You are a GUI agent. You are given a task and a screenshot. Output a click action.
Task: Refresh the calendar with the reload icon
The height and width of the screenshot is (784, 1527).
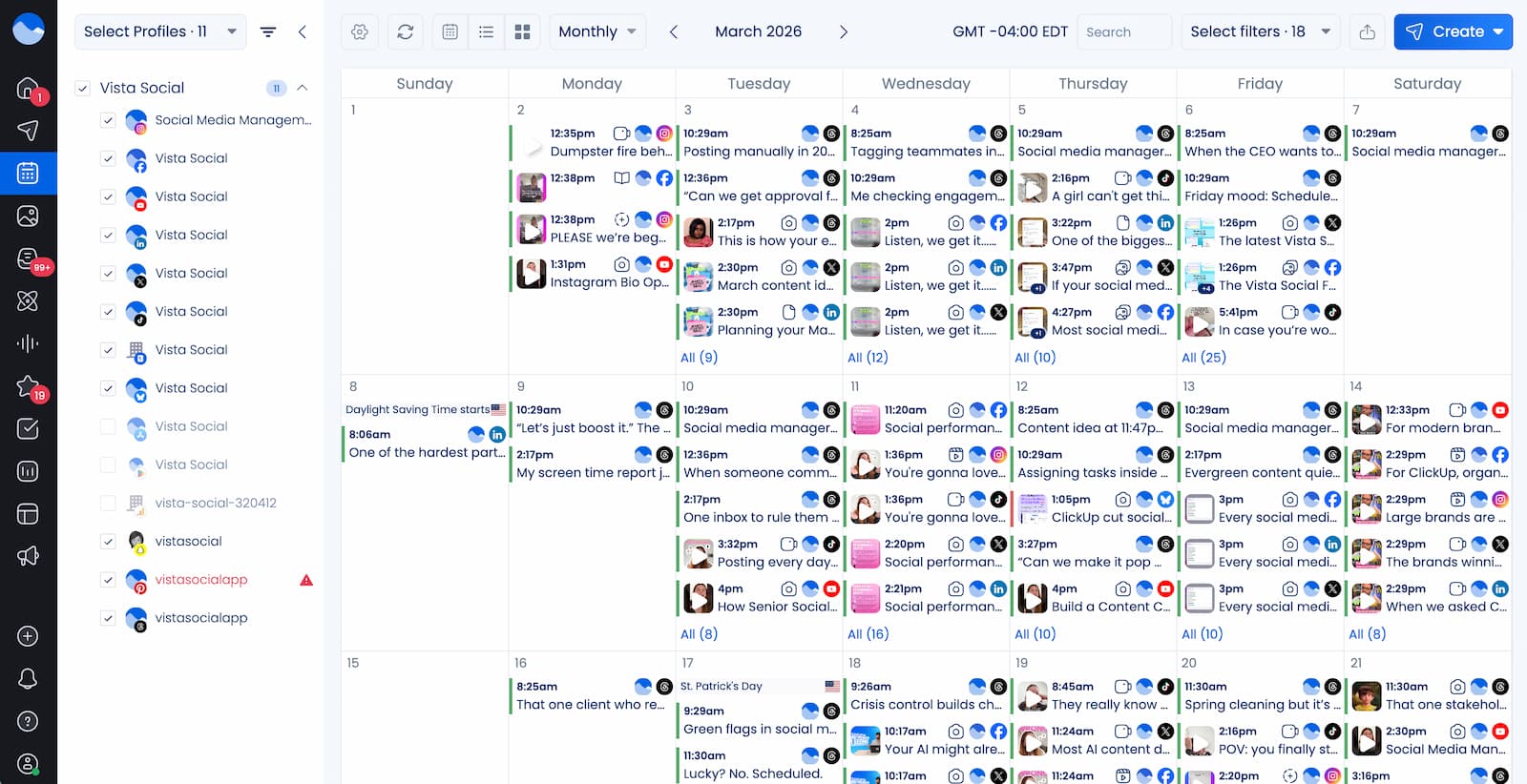[x=406, y=31]
